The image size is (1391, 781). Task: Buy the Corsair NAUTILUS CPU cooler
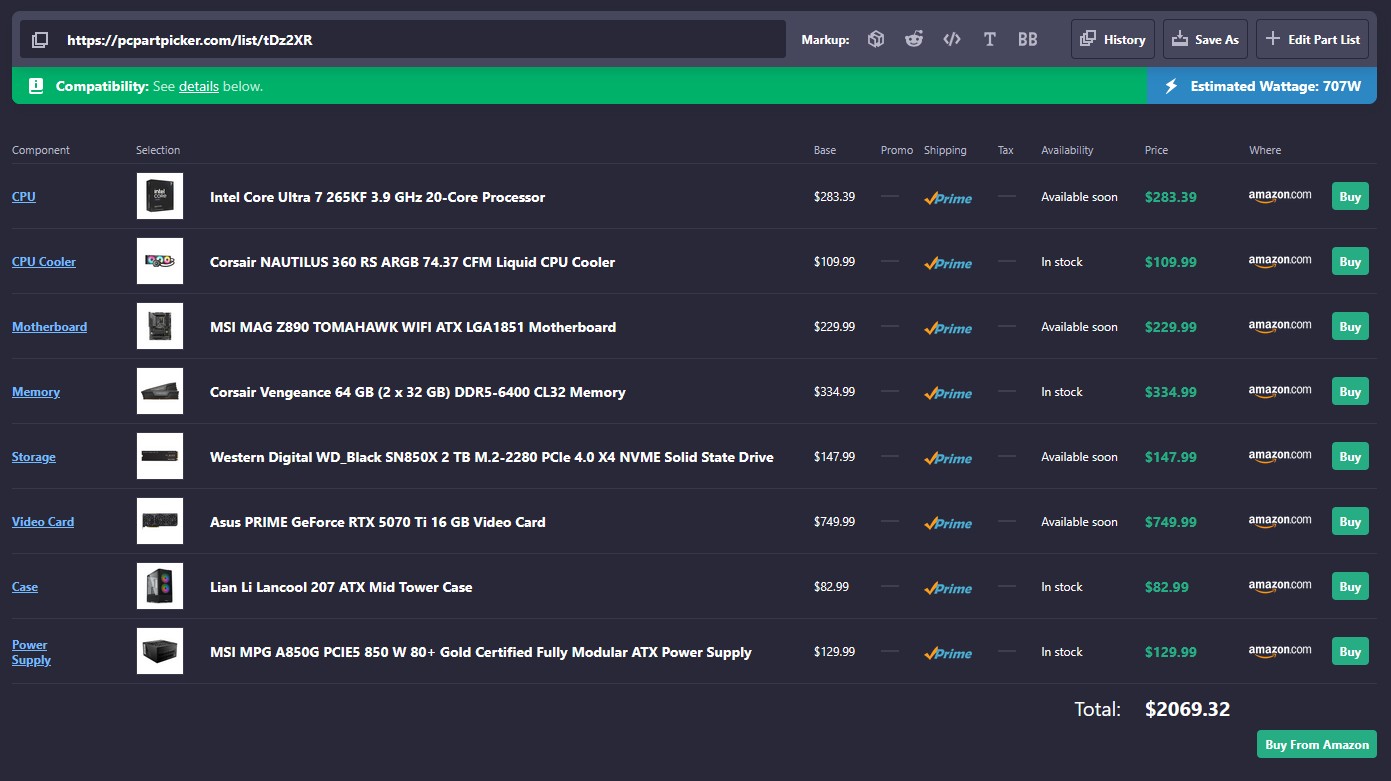[x=1350, y=261]
